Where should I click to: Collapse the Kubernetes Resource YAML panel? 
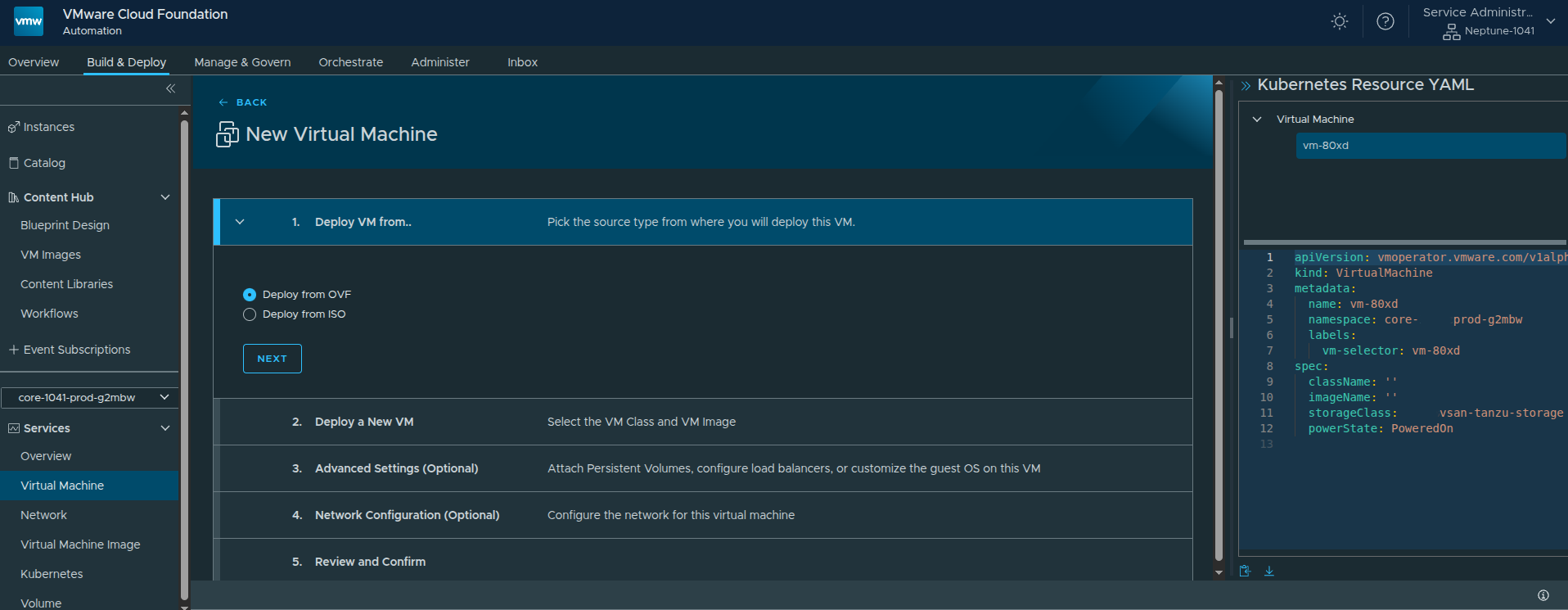pos(1246,85)
